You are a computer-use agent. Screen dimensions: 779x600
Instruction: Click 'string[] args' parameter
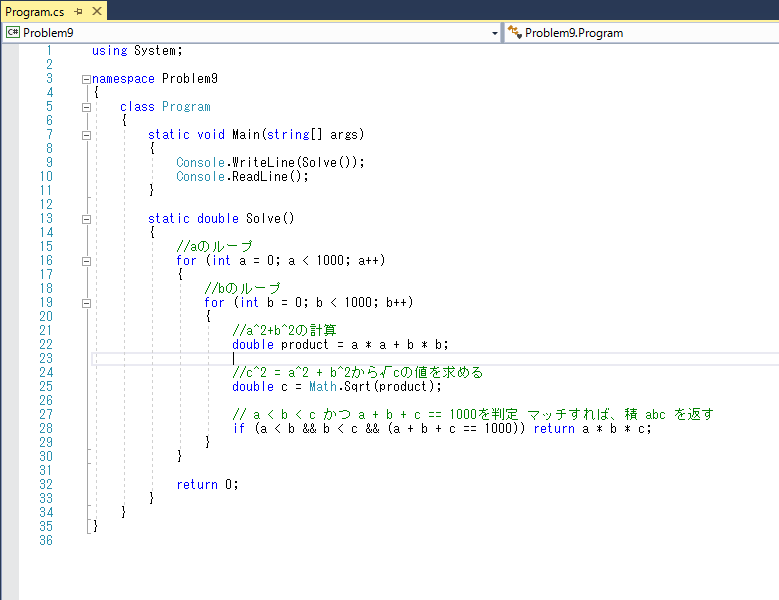[312, 135]
